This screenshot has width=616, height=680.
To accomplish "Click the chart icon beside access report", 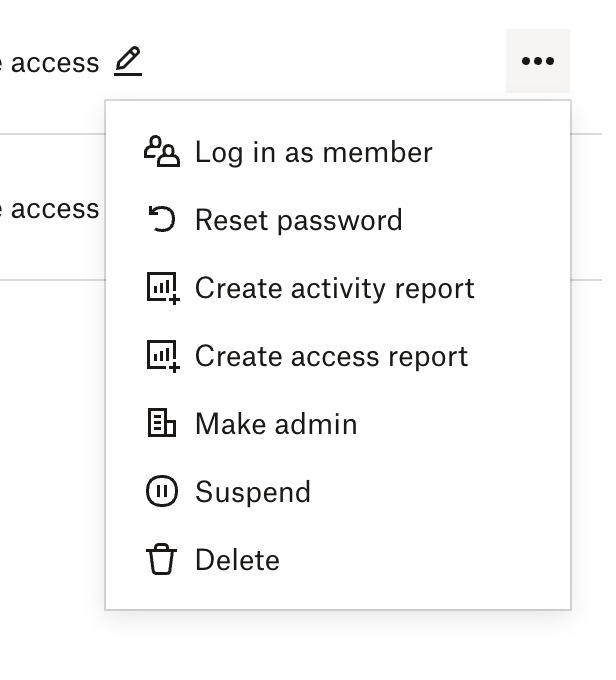I will pos(162,356).
